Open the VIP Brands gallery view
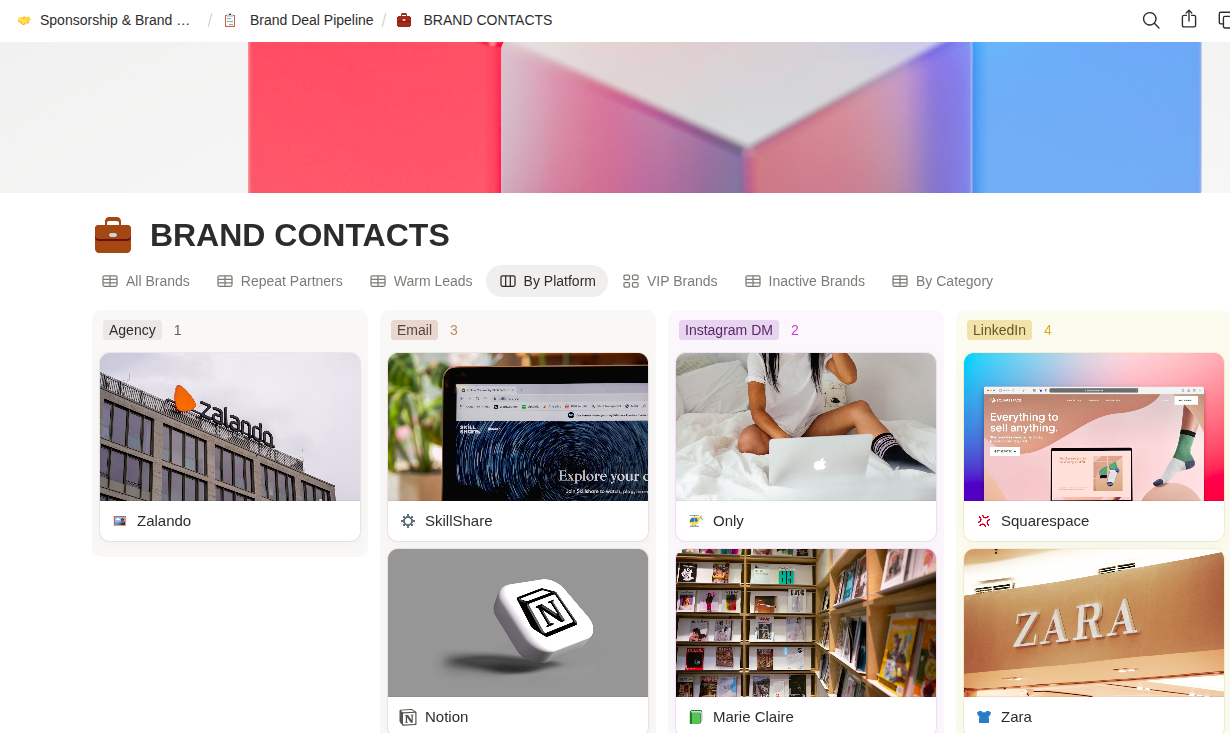Viewport: 1230px width, 733px height. [x=670, y=281]
